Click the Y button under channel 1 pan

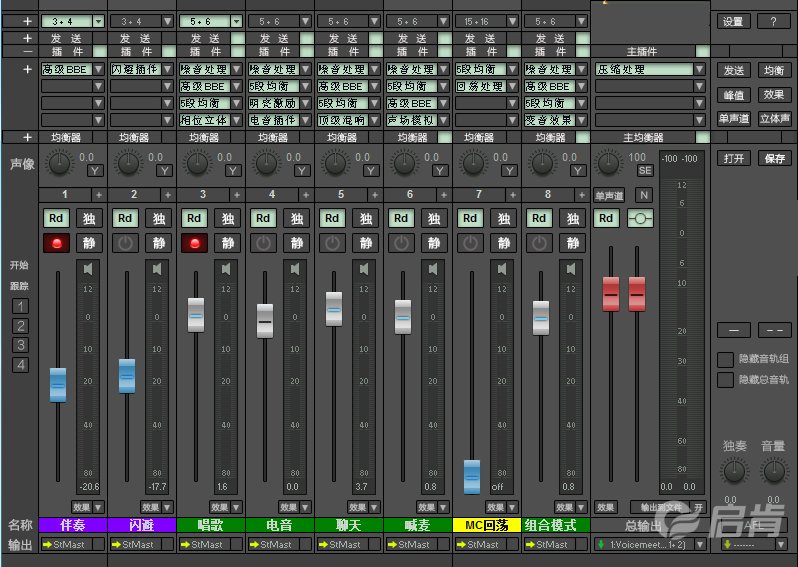click(95, 171)
